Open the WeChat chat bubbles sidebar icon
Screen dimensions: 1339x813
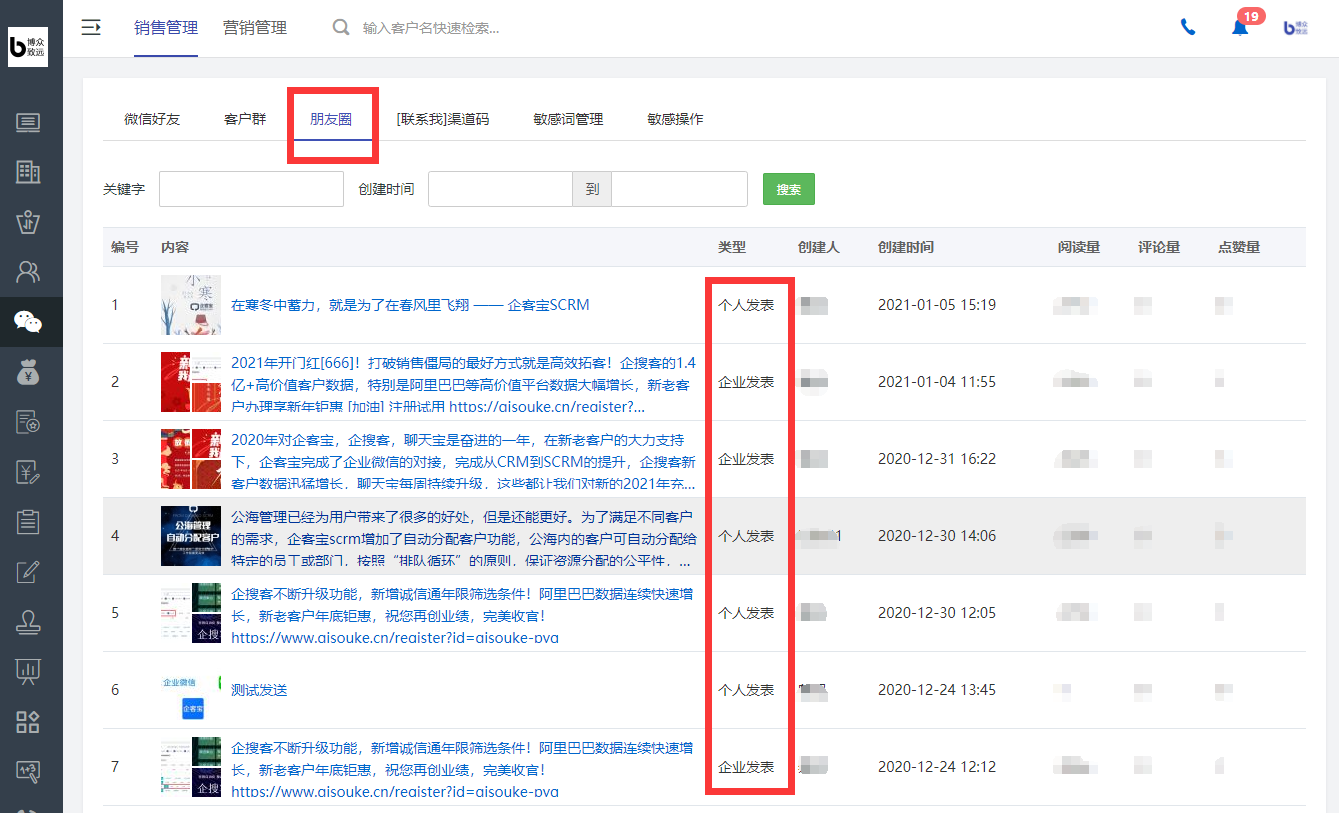28,322
